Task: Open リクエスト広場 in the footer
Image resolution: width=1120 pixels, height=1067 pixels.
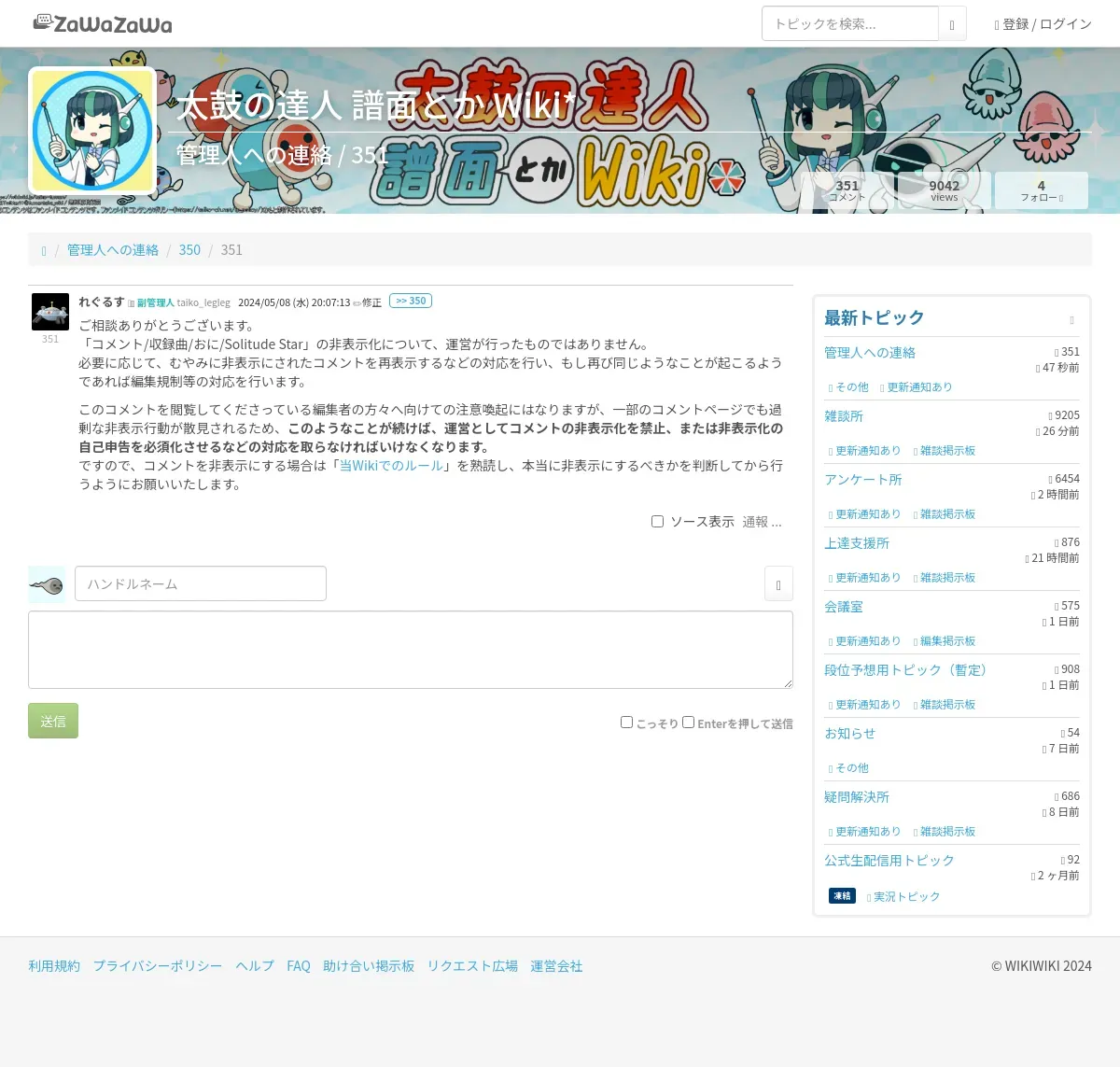Action: pyautogui.click(x=472, y=966)
